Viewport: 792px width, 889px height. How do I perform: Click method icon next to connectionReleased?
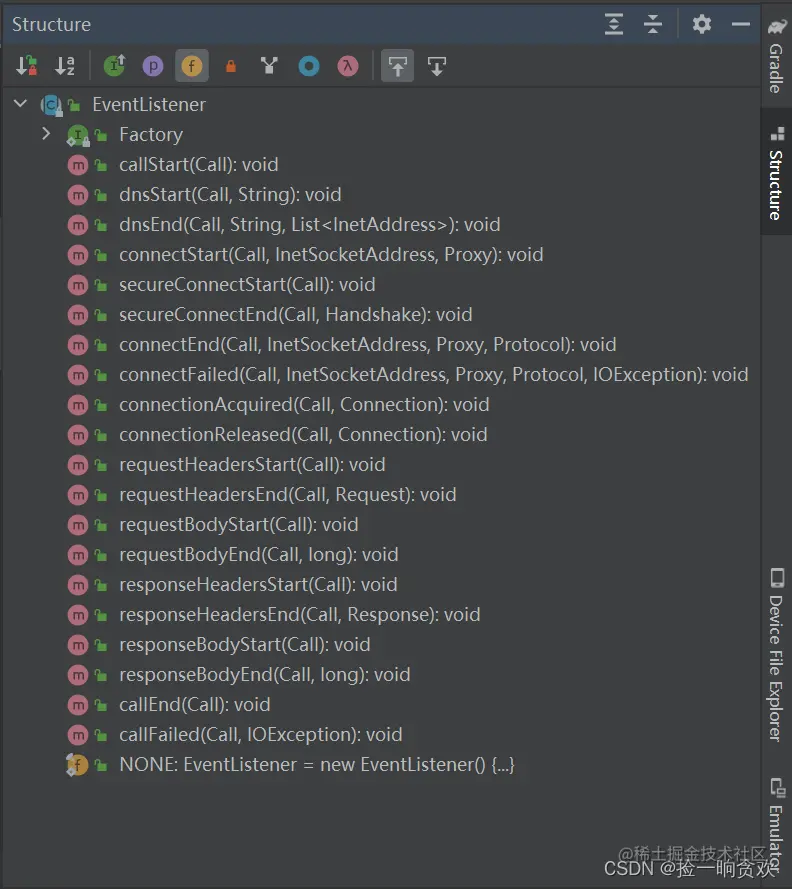[x=78, y=435]
